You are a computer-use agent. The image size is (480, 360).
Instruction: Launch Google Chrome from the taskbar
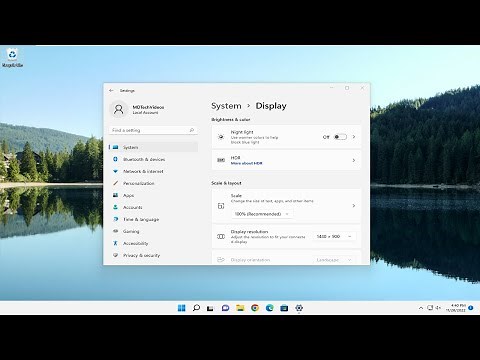[x=255, y=308]
